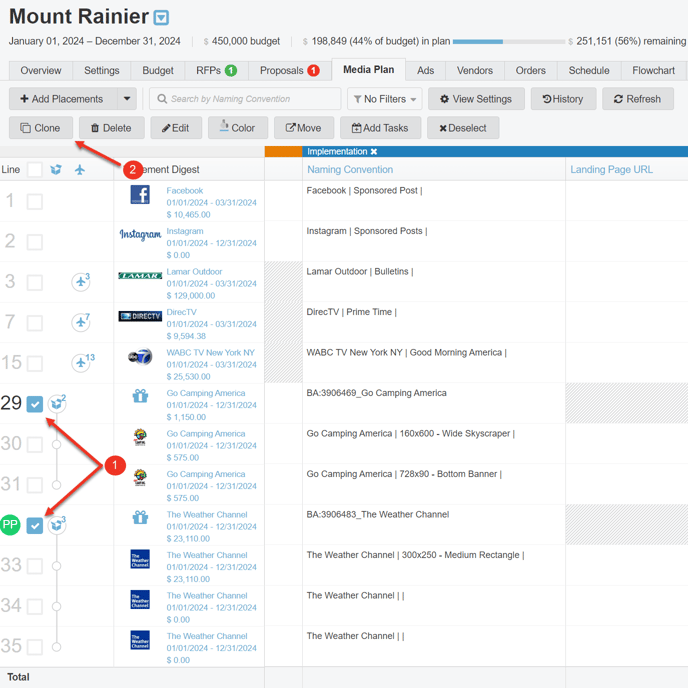This screenshot has width=688, height=688.
Task: Switch to the Overview tab
Action: [x=41, y=71]
